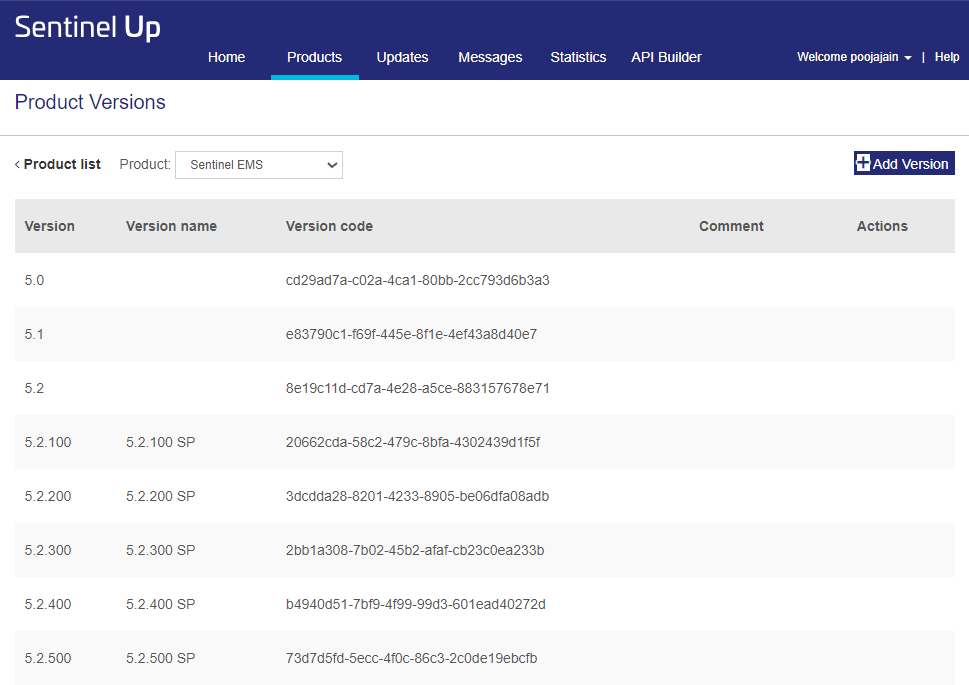Select version 5.2.400 cell
Viewport: 969px width, 685px height.
pyautogui.click(x=48, y=604)
